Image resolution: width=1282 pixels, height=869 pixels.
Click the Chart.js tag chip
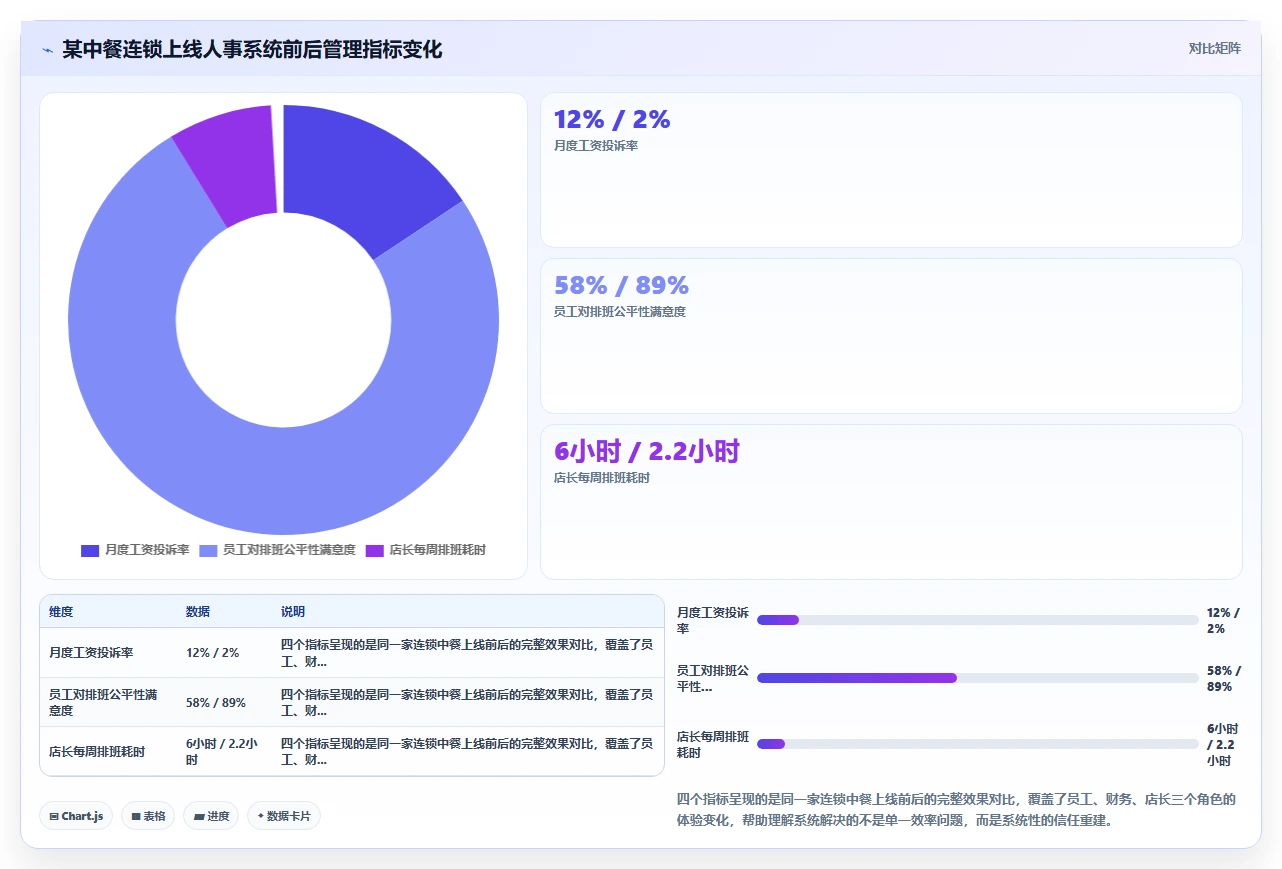coord(76,816)
